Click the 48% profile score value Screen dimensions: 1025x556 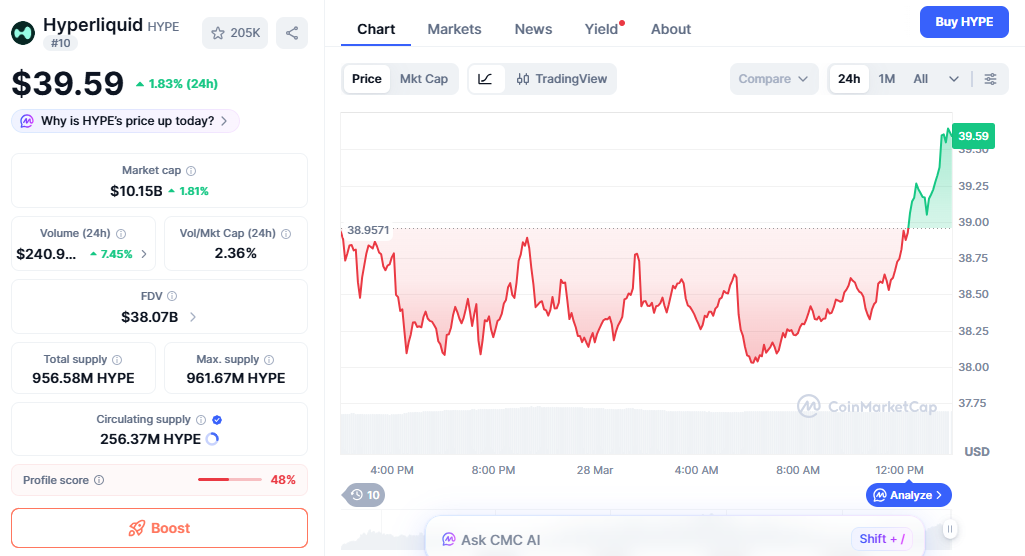283,480
